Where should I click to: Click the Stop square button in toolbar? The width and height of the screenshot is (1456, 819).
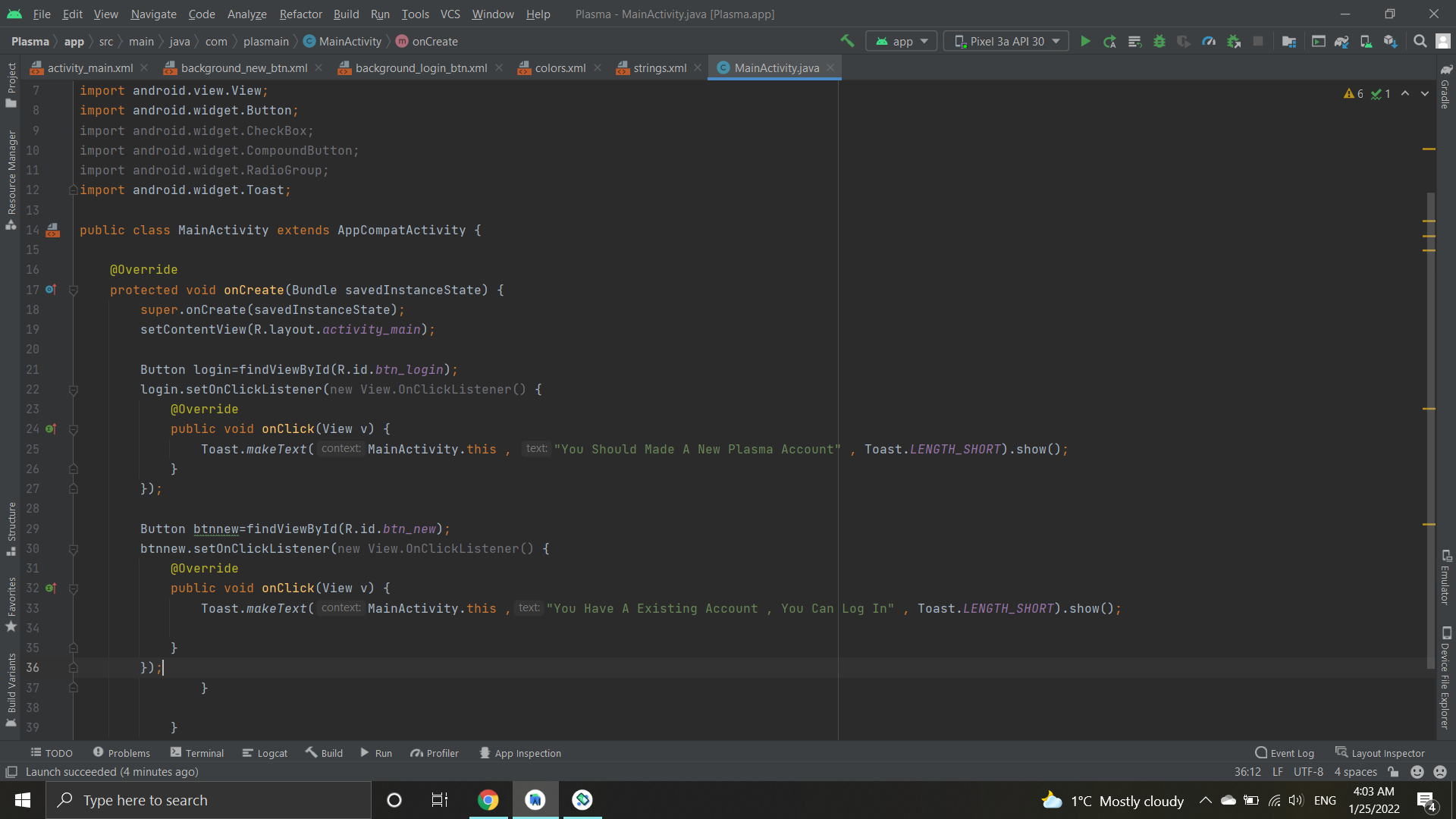tap(1258, 41)
